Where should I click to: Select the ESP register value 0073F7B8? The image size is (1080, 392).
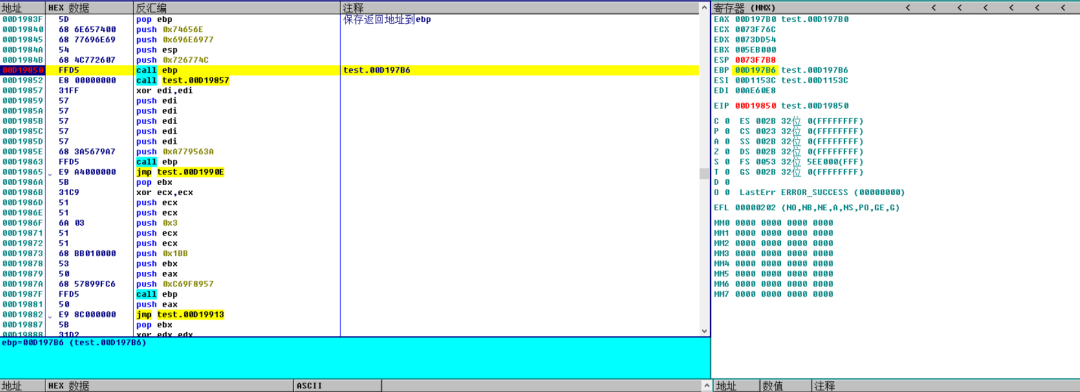(x=756, y=60)
